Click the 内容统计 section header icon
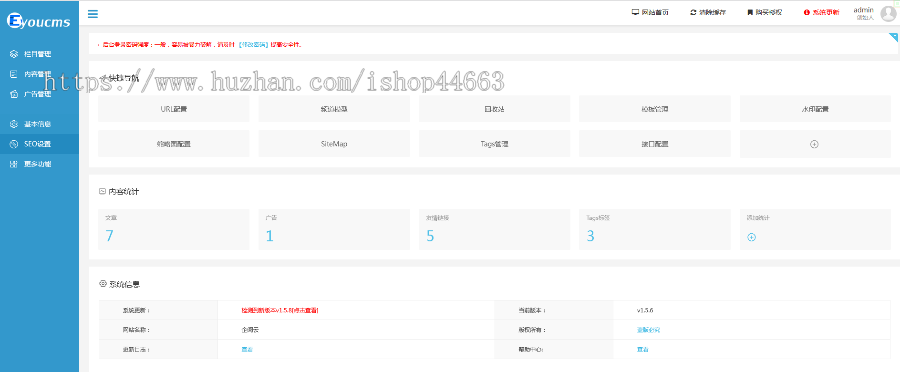The image size is (900, 372). [103, 191]
